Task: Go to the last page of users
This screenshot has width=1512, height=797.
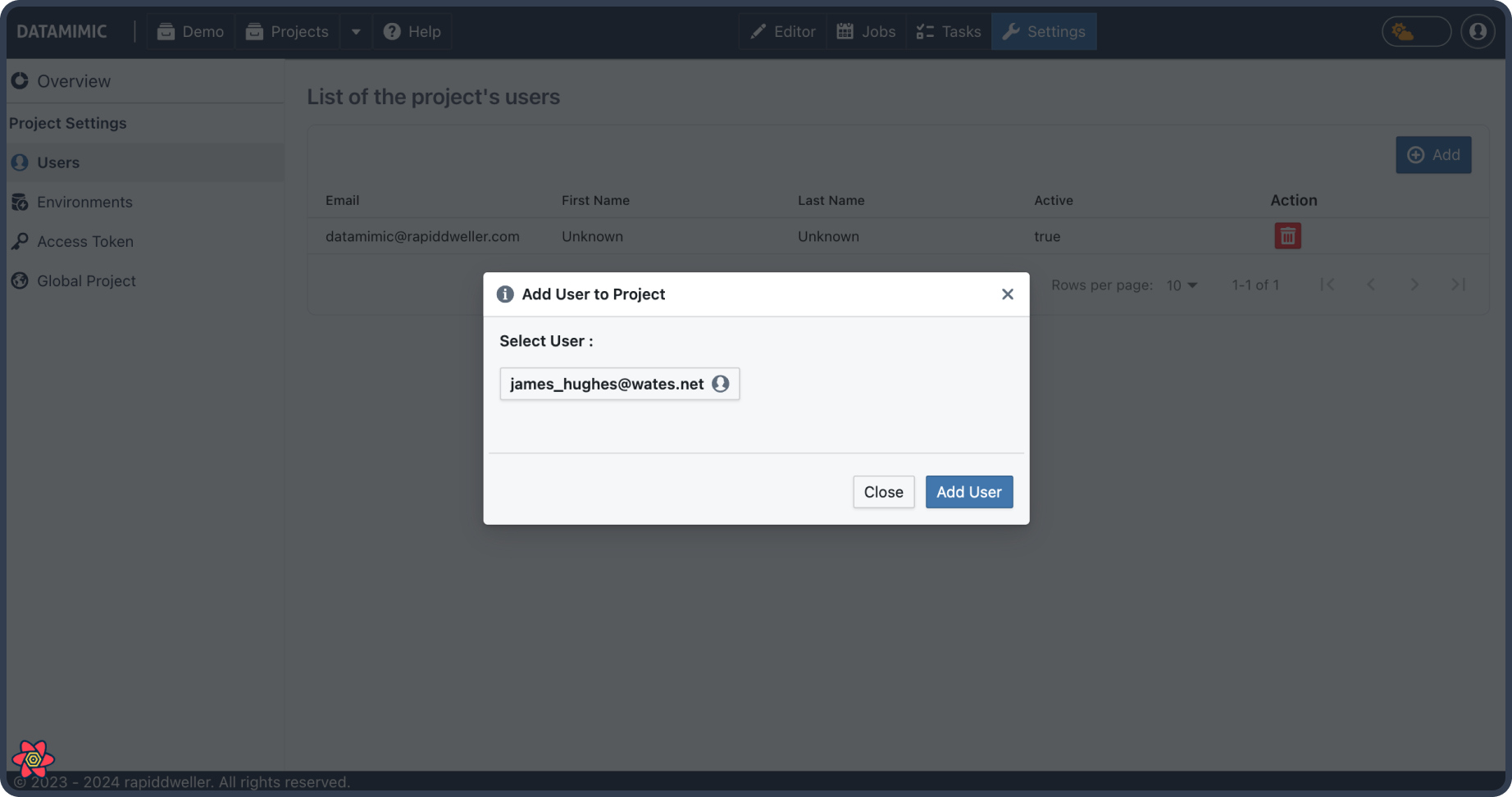Action: click(x=1458, y=285)
